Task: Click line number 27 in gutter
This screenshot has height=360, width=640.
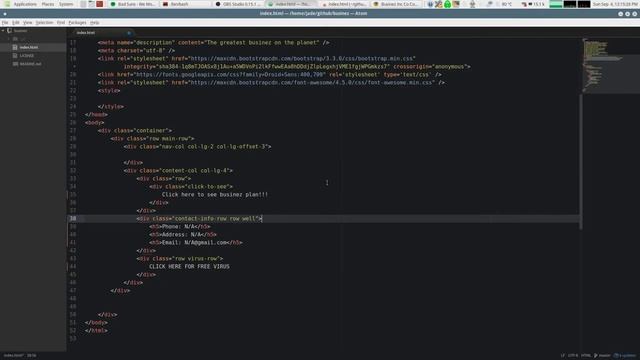Action: click(x=73, y=131)
